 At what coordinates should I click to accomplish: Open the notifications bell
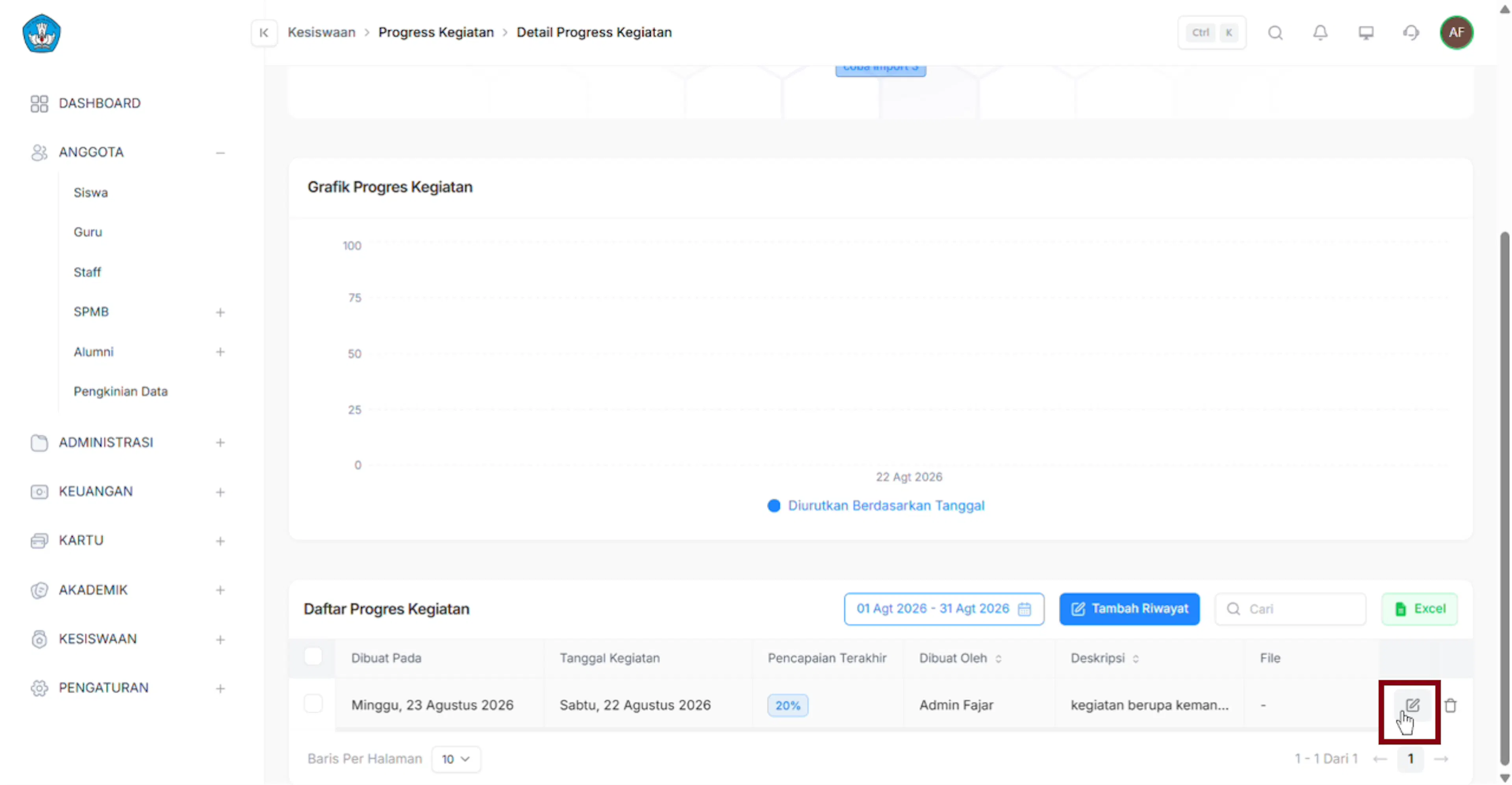[1320, 32]
